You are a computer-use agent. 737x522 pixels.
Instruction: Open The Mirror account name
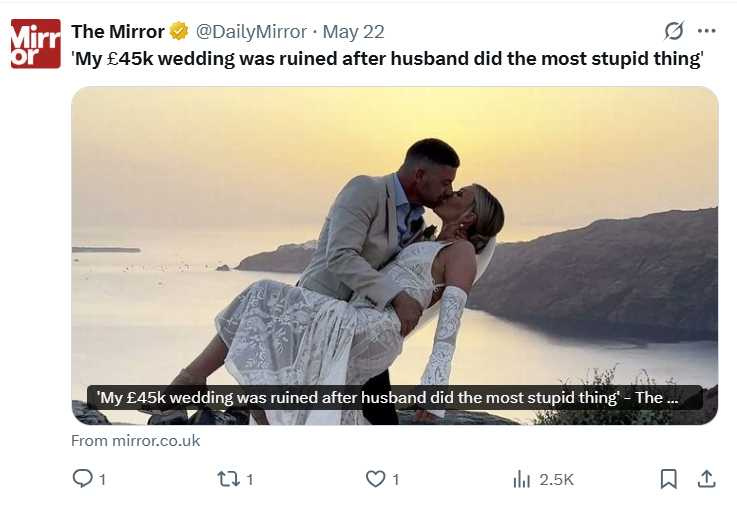point(118,31)
